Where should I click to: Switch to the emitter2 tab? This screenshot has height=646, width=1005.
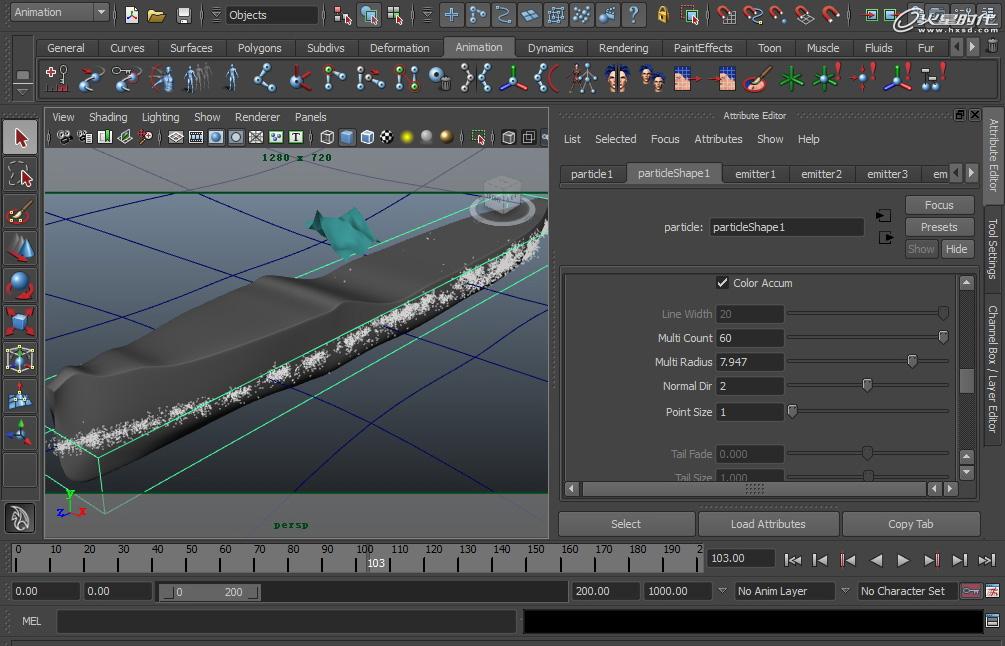pyautogui.click(x=821, y=173)
